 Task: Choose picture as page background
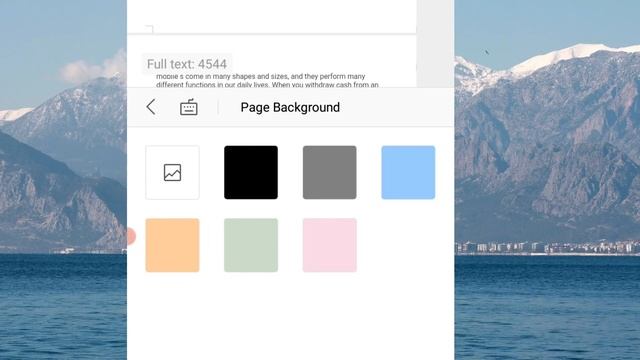pyautogui.click(x=172, y=172)
